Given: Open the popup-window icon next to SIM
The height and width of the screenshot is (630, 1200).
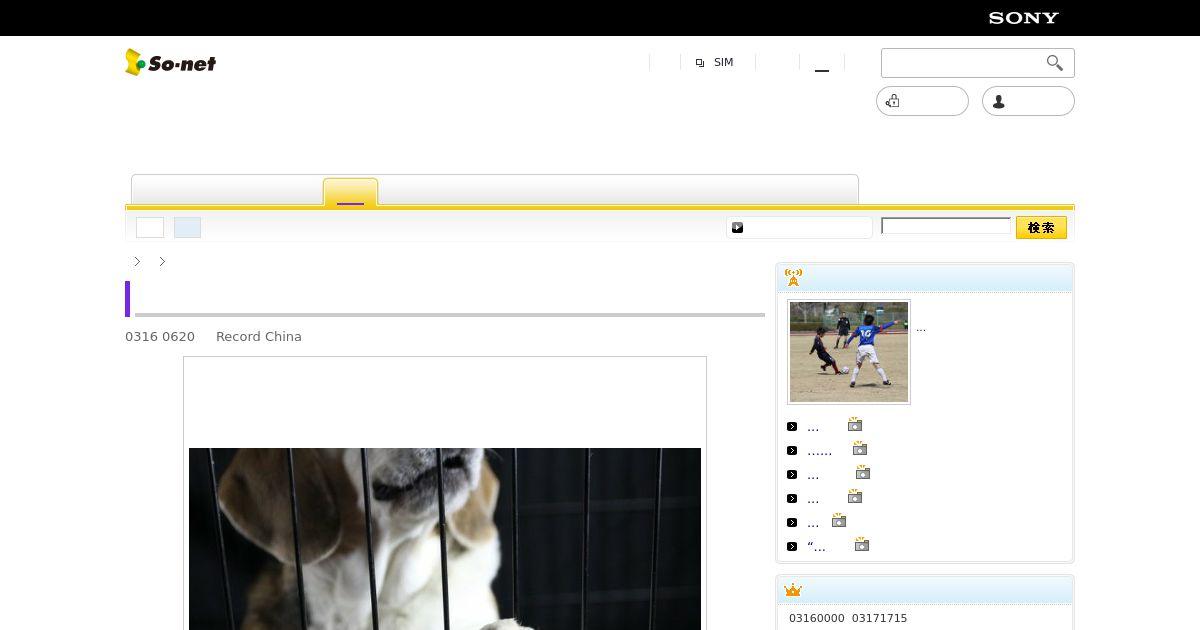Looking at the screenshot, I should 700,63.
